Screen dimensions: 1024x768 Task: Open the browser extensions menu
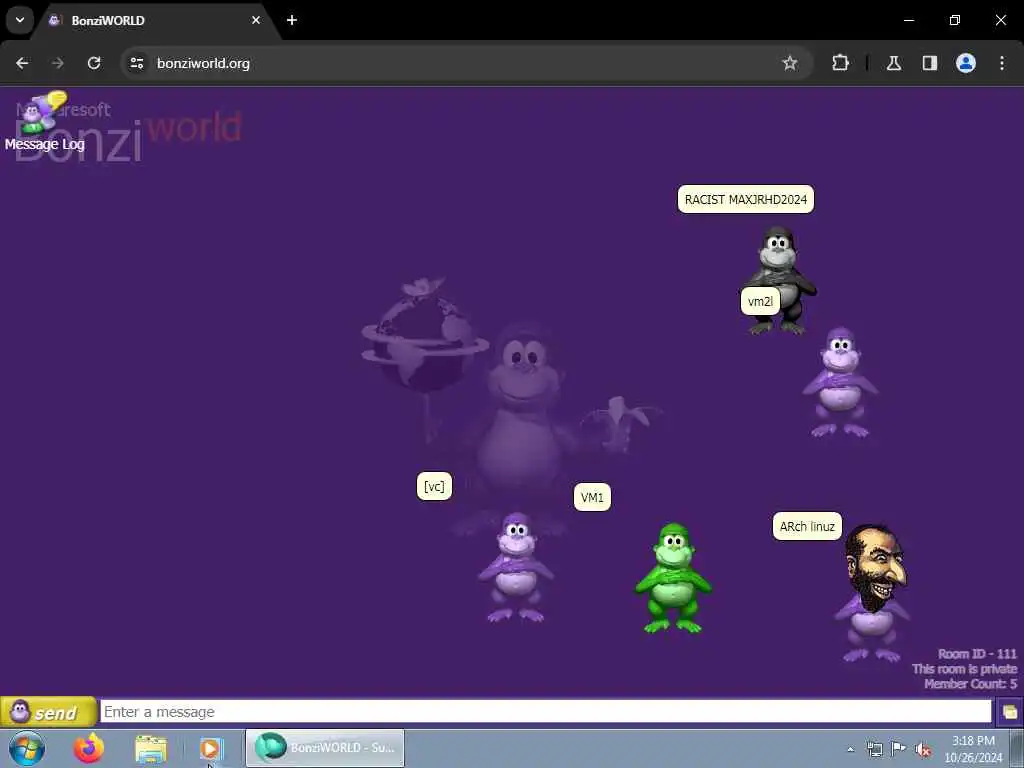(x=840, y=63)
